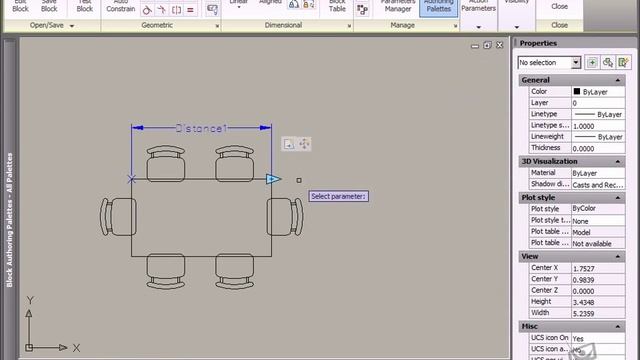Click the move gizmo icon near the cursor
The height and width of the screenshot is (360, 640).
[304, 144]
